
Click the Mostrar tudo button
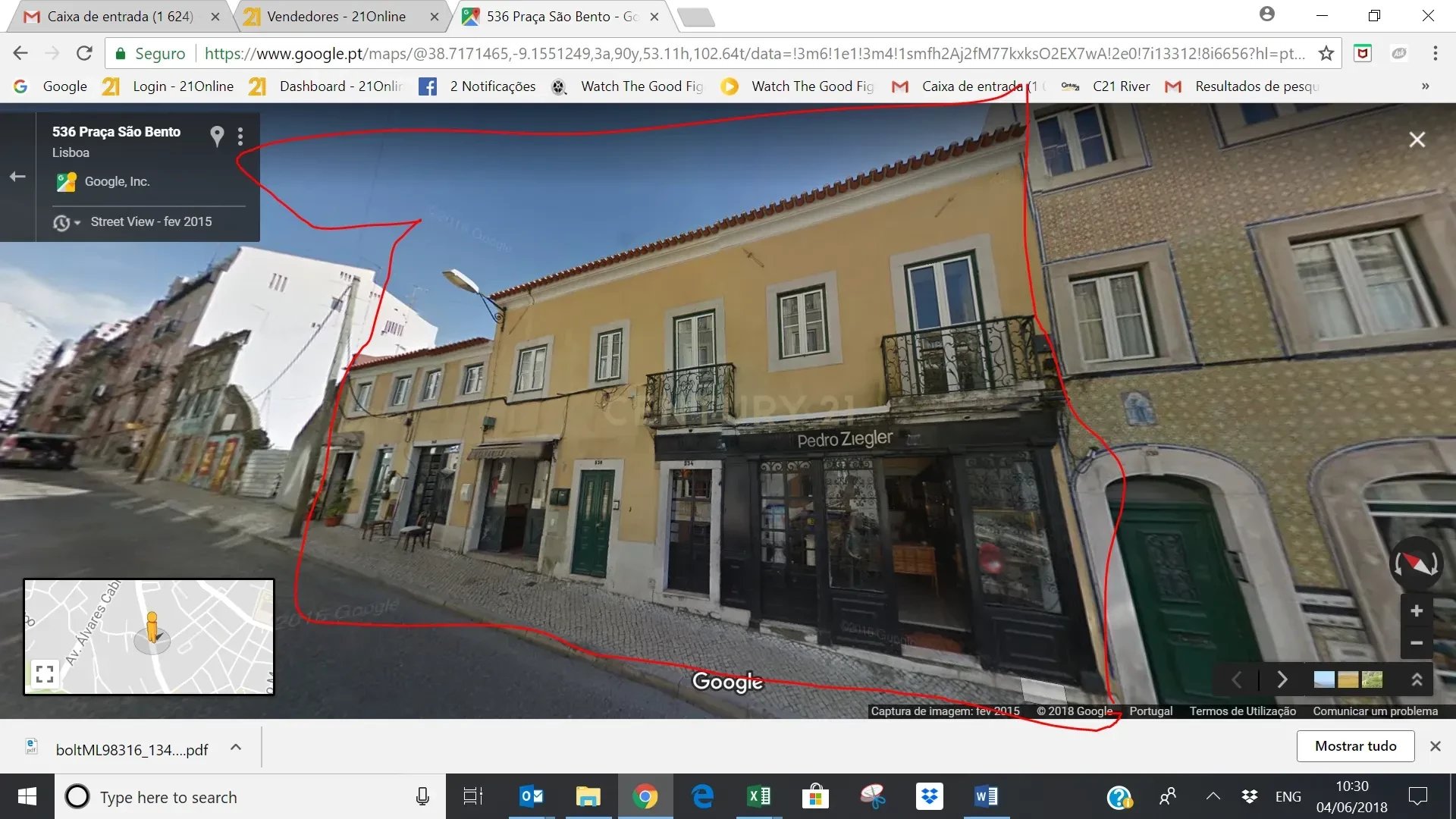click(1355, 746)
